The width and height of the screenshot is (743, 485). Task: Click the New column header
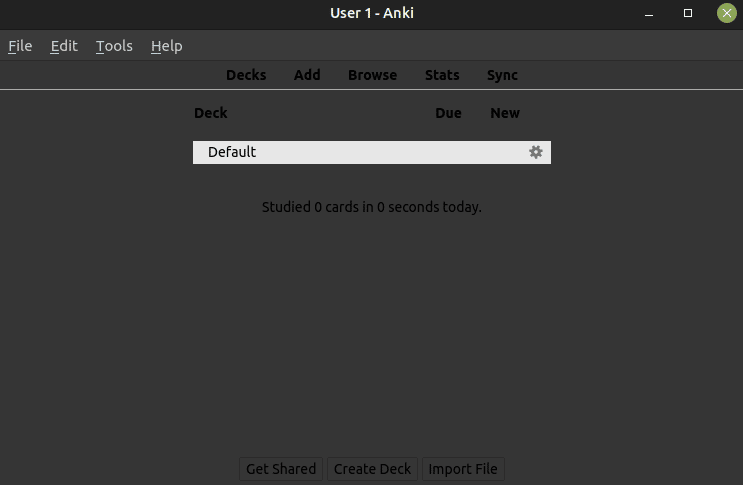(x=505, y=113)
